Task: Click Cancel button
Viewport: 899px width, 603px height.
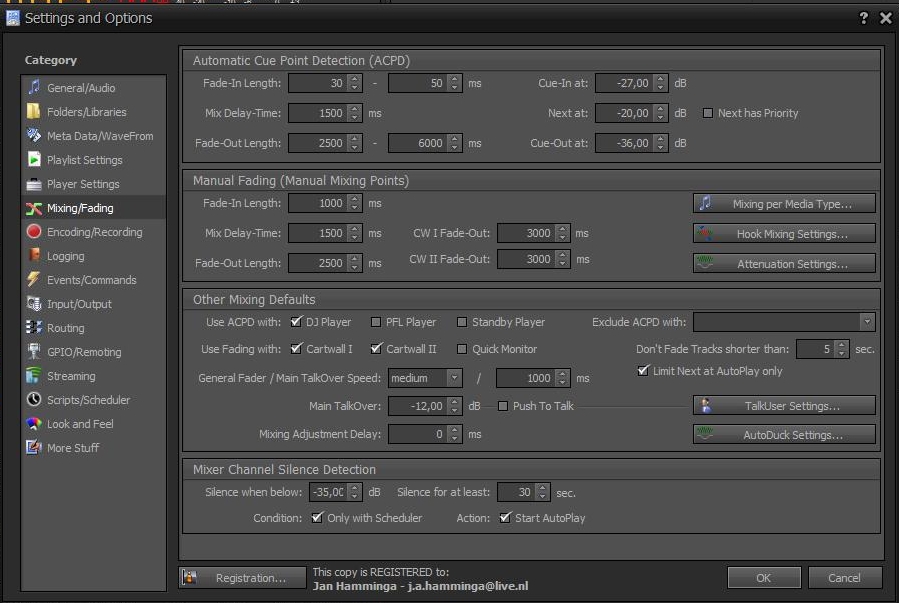Action: click(x=844, y=578)
